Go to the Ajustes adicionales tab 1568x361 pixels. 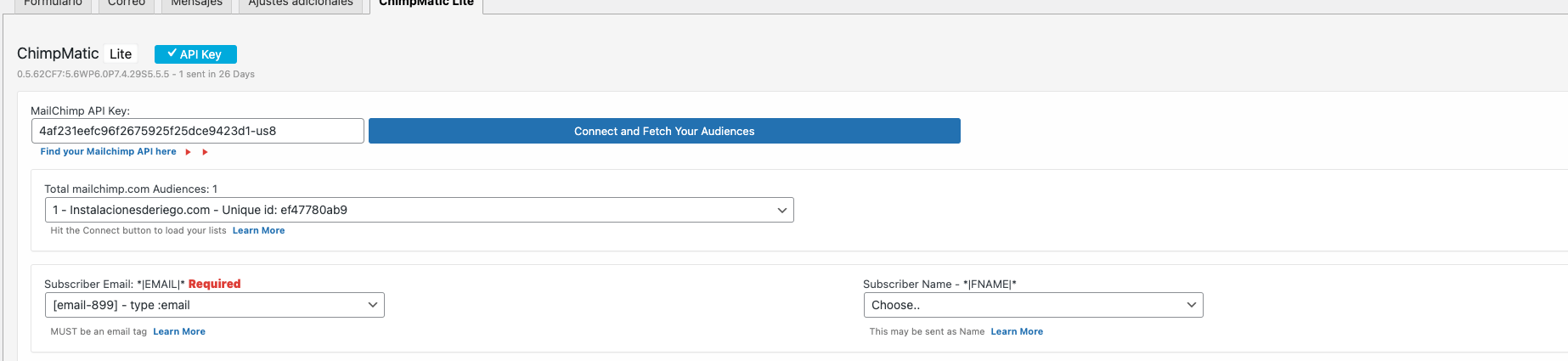coord(301,5)
